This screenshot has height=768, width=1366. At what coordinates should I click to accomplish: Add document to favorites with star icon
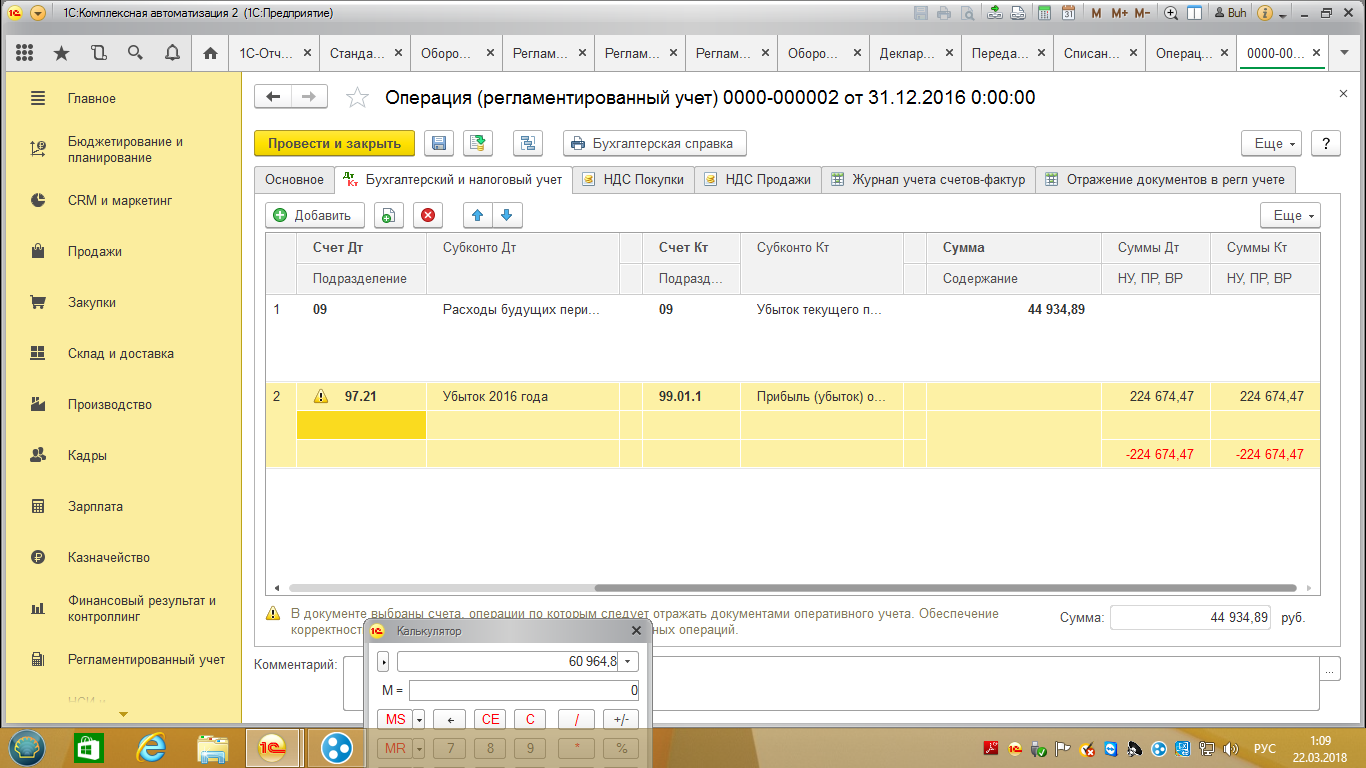click(356, 97)
